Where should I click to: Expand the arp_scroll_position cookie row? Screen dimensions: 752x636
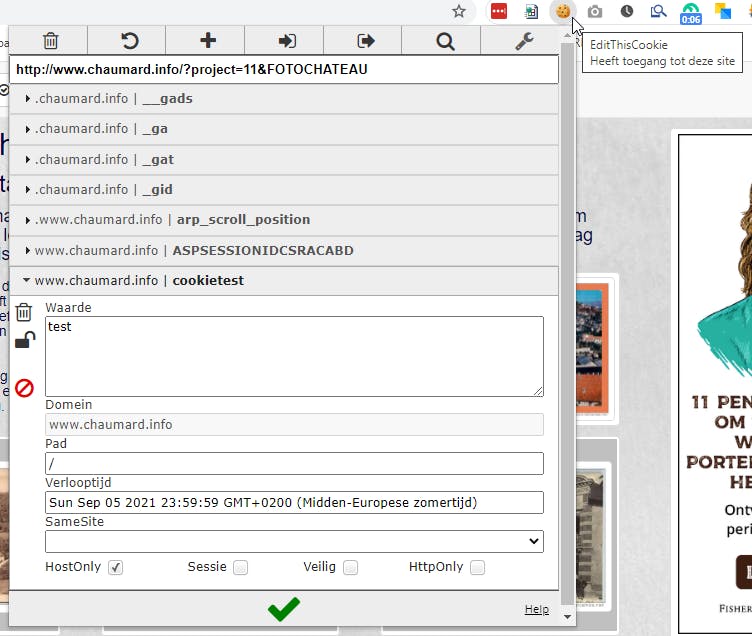[x=284, y=220]
